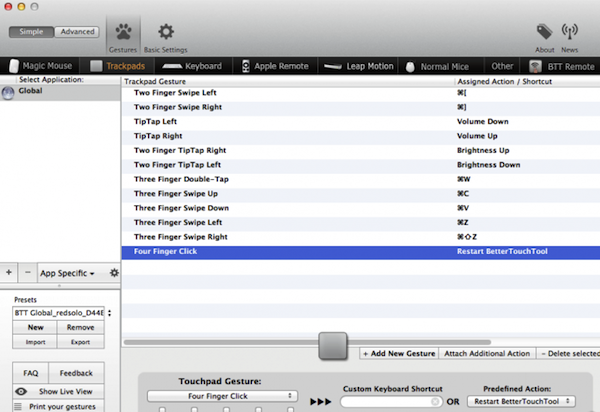600x412 pixels.
Task: Open the About tag icon
Action: [545, 38]
